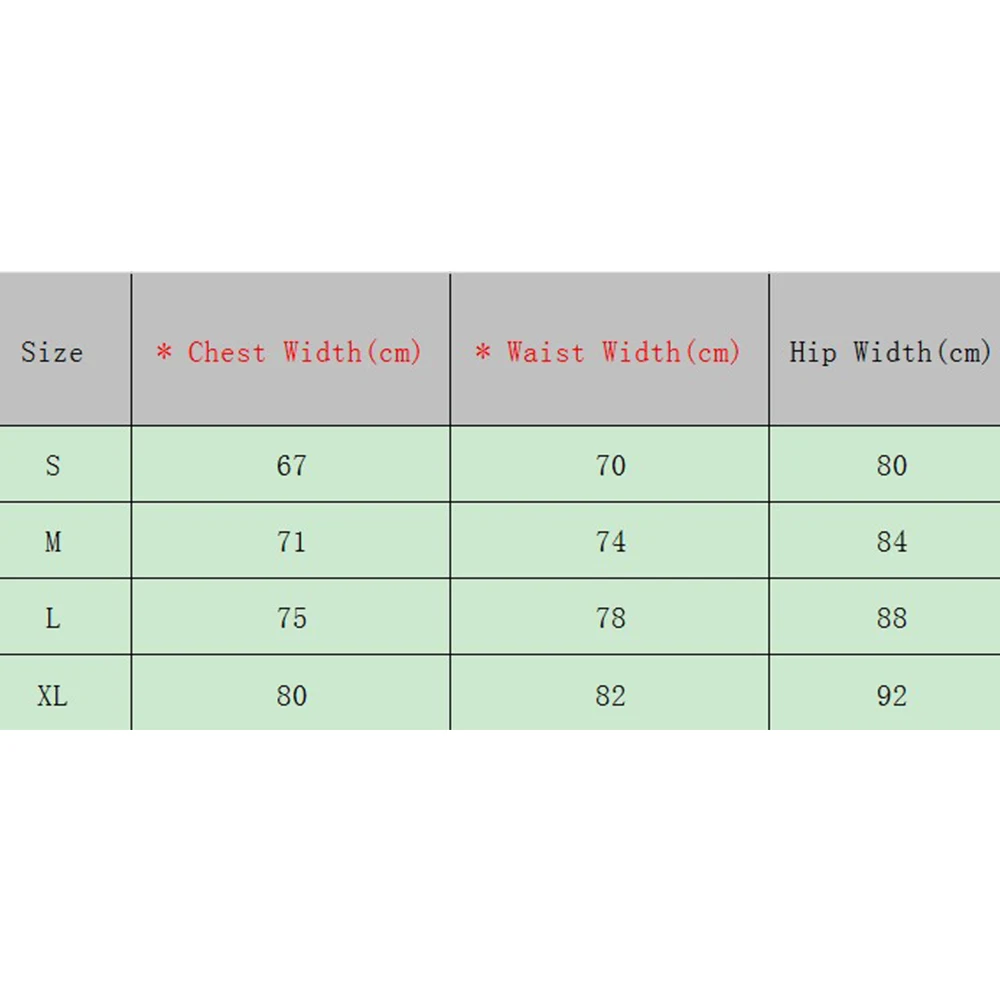Select waist width value 70
This screenshot has width=1000, height=1000.
pyautogui.click(x=610, y=465)
